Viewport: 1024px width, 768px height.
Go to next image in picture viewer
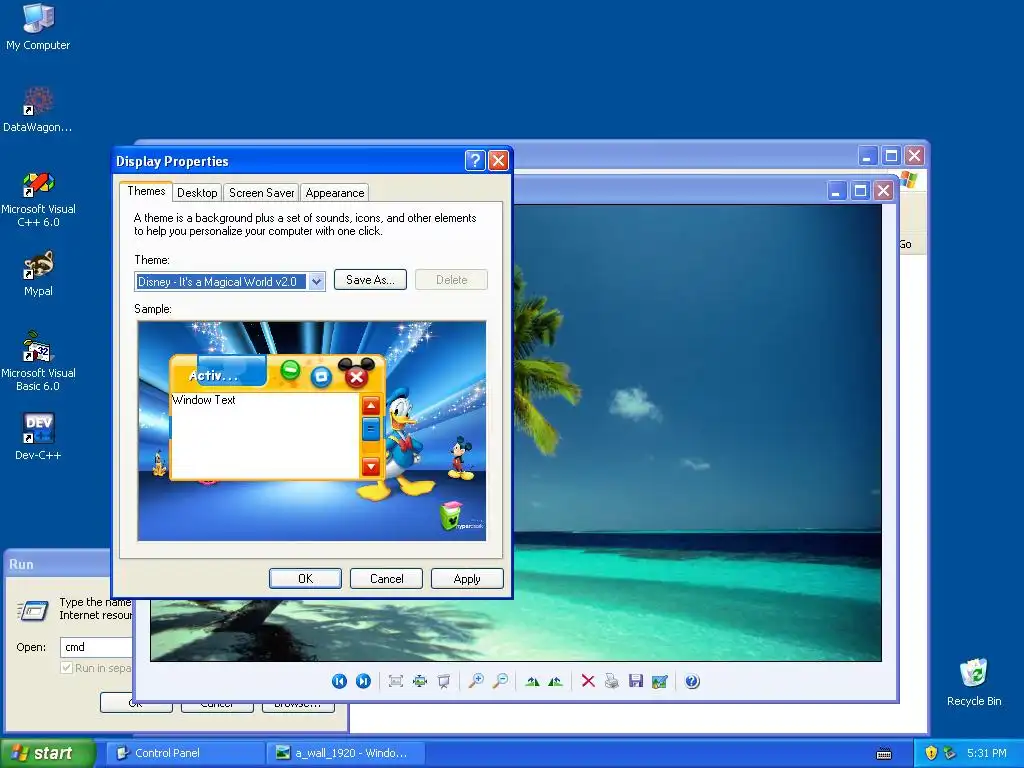363,681
